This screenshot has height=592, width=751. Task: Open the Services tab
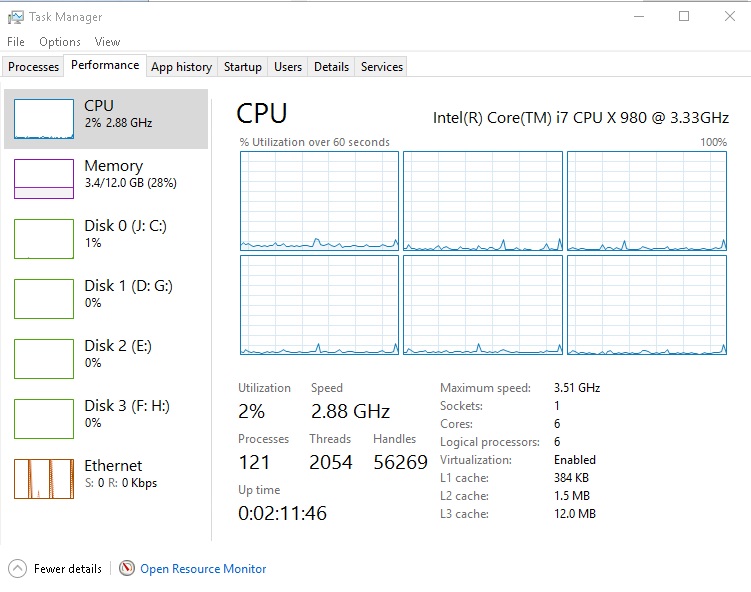coord(382,67)
